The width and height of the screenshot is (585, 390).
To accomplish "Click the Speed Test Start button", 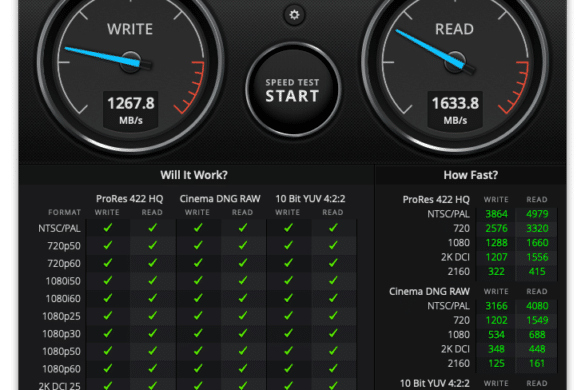I will click(x=293, y=90).
